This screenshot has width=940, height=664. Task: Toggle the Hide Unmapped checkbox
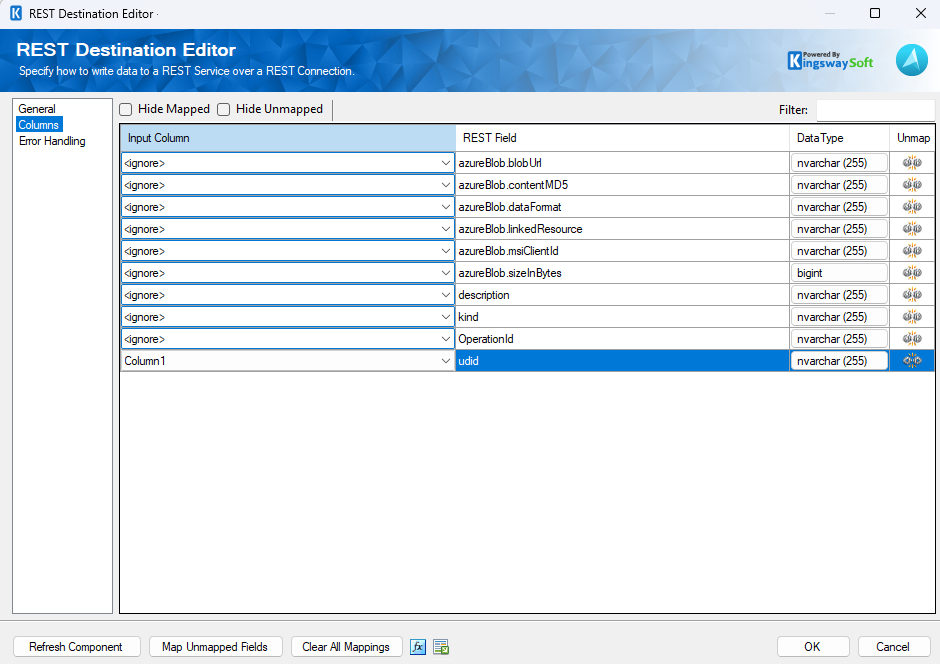click(224, 109)
